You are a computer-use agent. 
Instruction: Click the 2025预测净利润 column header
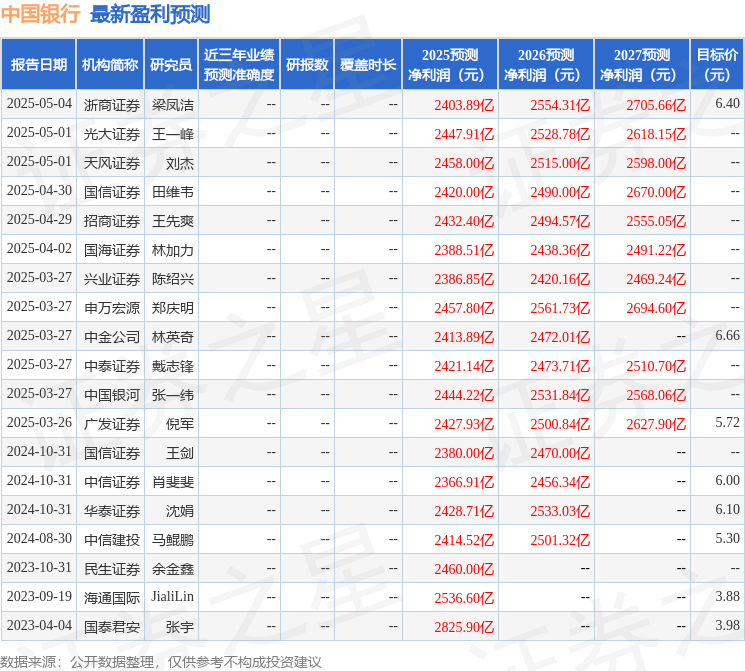[x=449, y=65]
